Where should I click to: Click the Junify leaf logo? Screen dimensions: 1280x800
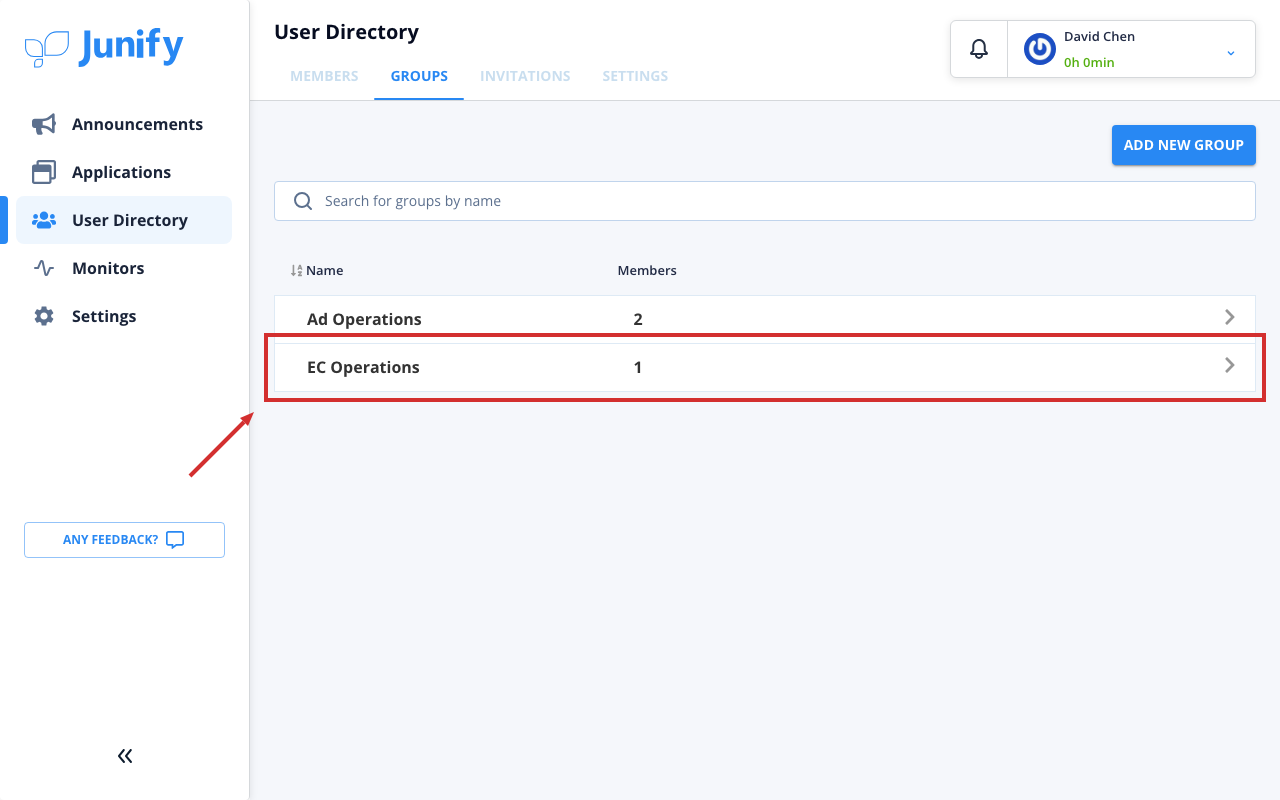47,48
